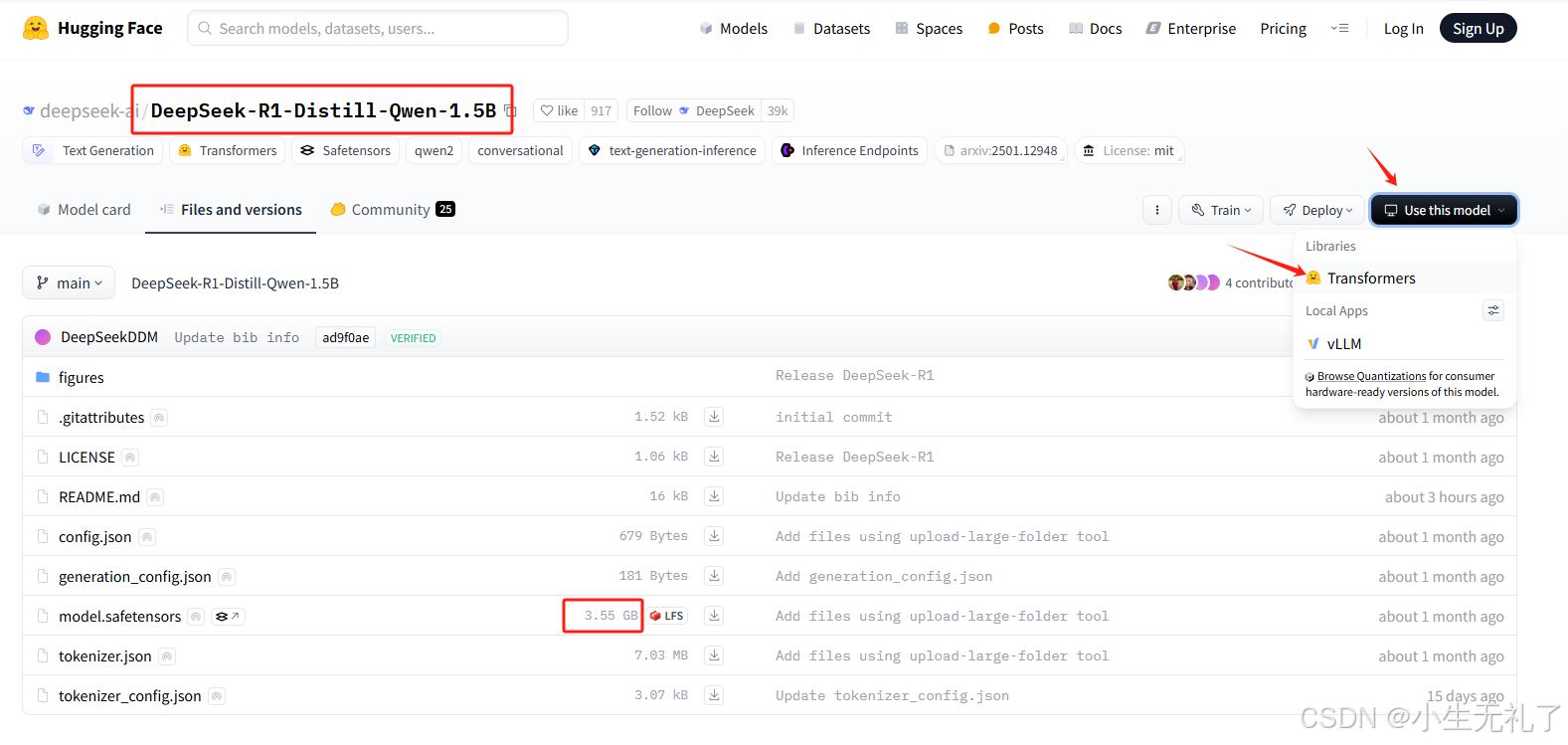Go to Datasets in the top navigation
Screen dimensions: 1568x745
tap(832, 28)
